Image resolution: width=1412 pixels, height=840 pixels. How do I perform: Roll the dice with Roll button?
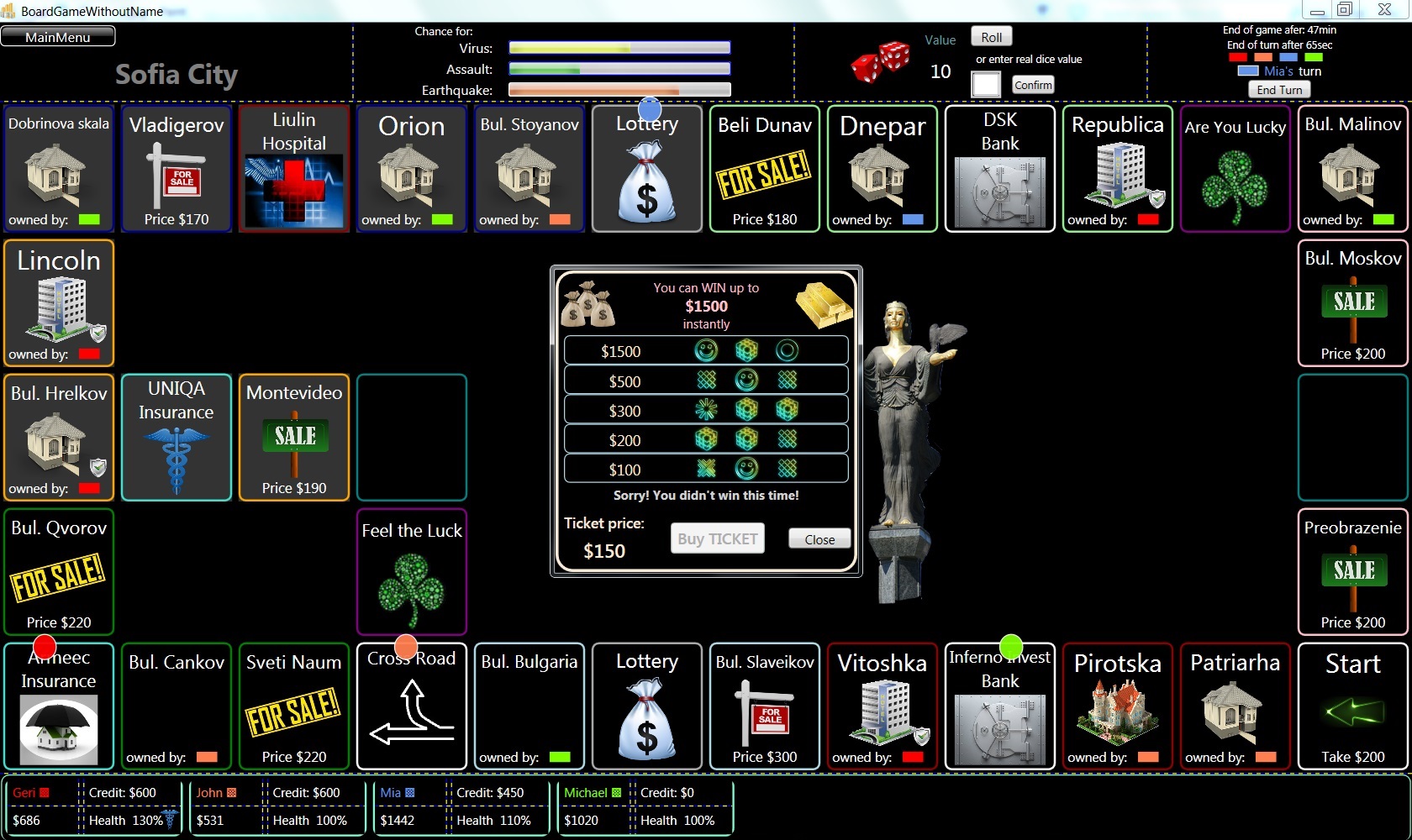click(x=992, y=37)
